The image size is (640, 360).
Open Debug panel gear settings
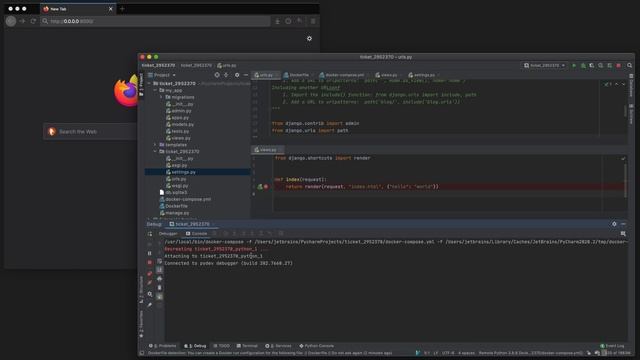coord(614,224)
